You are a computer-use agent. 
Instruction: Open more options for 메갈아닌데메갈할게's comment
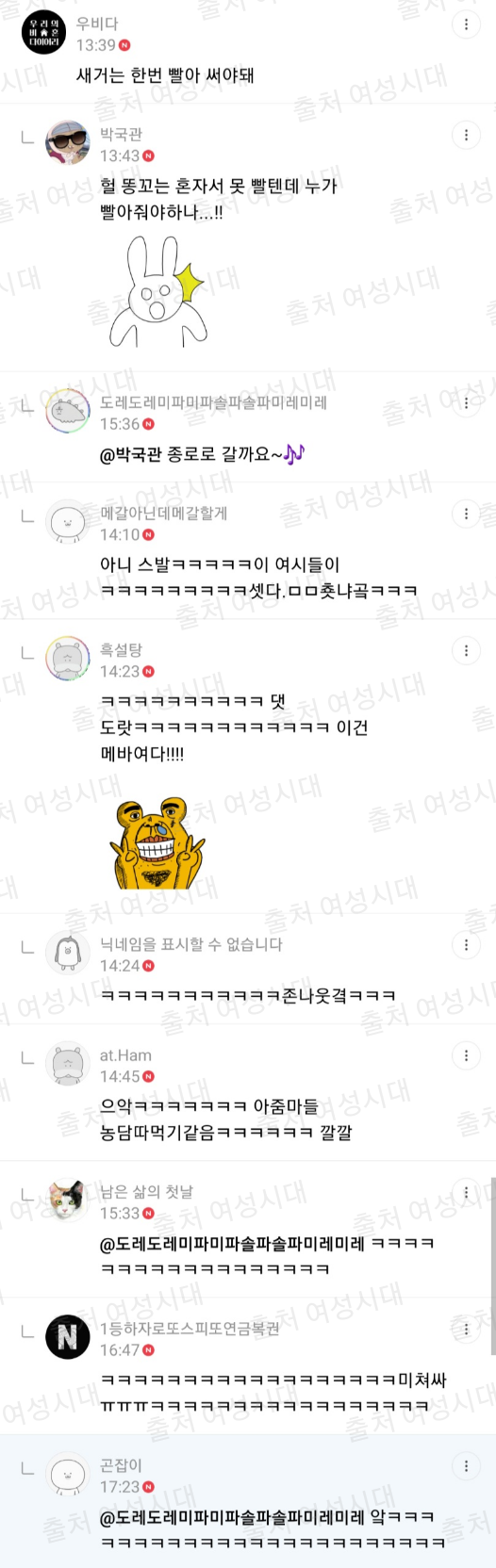tap(466, 514)
